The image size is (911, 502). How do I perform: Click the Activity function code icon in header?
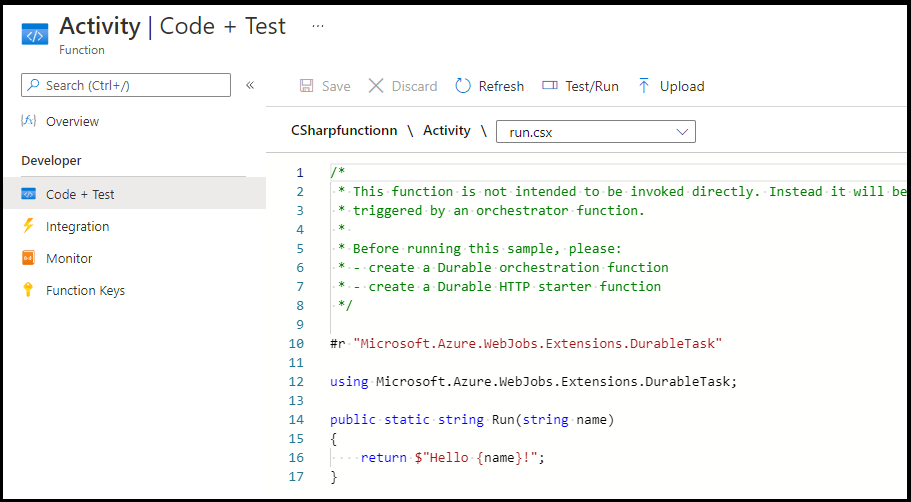click(35, 35)
